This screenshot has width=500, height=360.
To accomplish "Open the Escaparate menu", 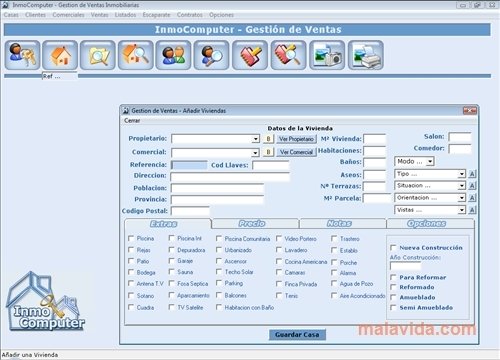I will click(156, 15).
